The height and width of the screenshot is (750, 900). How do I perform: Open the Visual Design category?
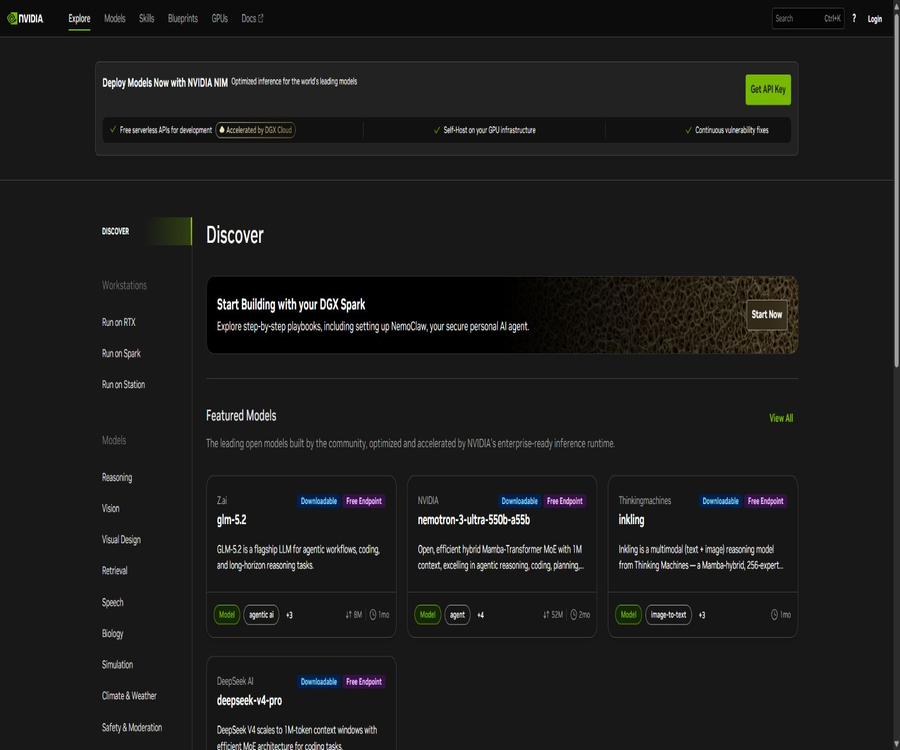click(x=121, y=539)
